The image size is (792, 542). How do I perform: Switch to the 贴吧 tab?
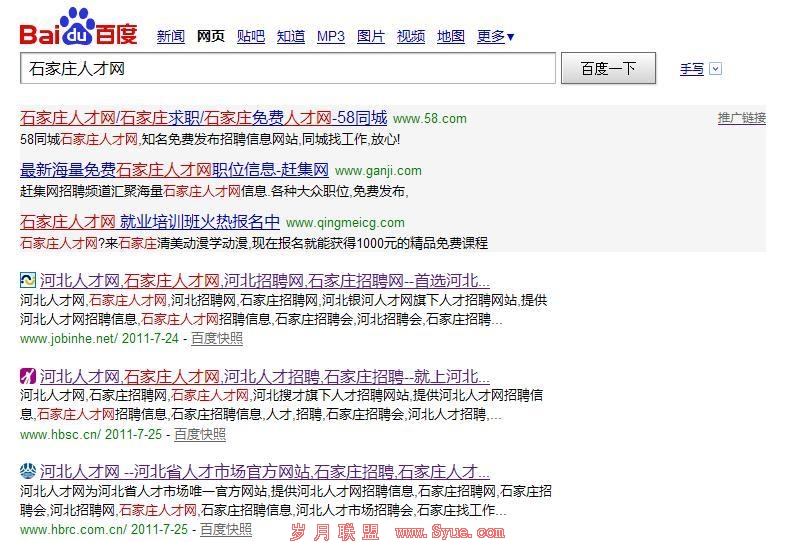coord(251,37)
